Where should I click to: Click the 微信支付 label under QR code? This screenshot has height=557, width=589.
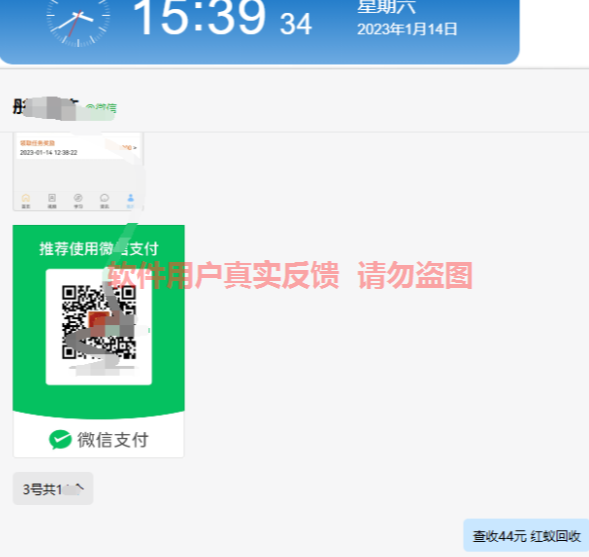[113, 440]
